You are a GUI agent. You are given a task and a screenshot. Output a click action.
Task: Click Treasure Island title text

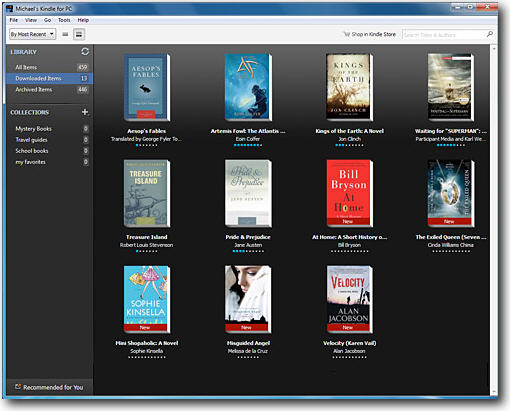(147, 237)
